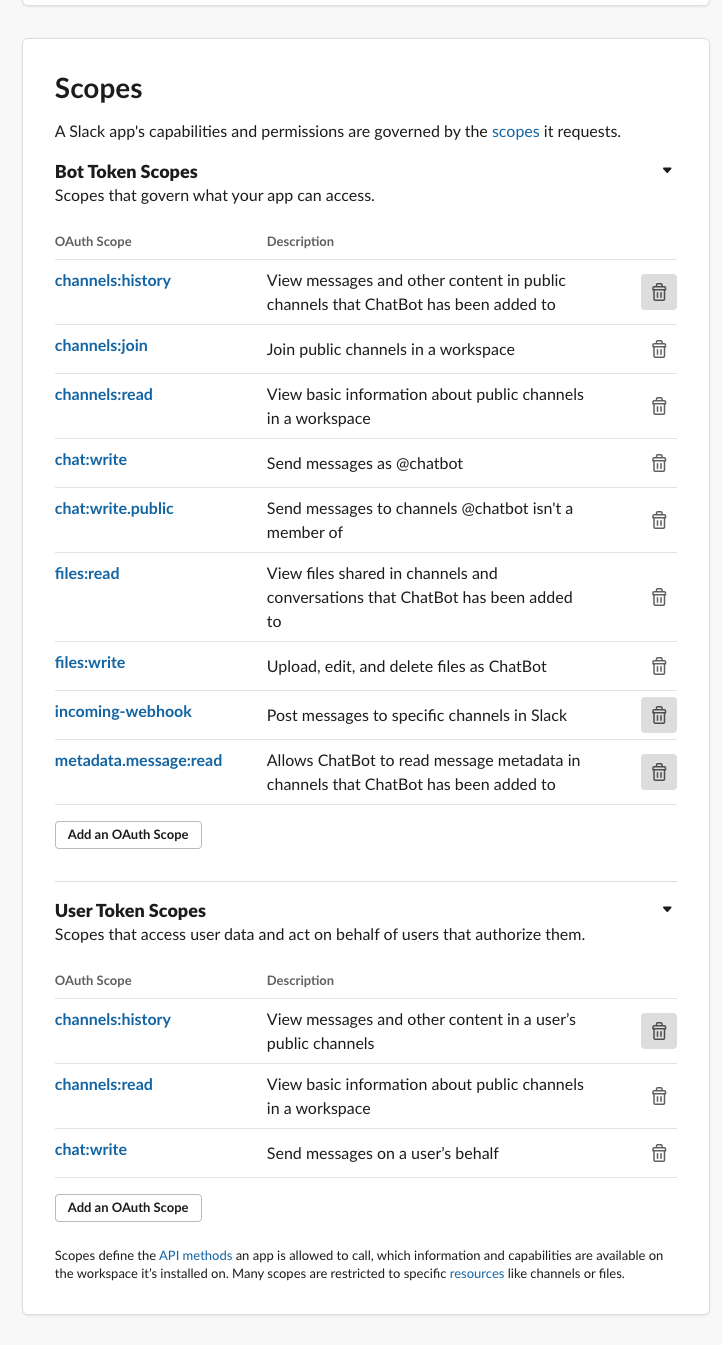Delete the chat:write bot scope
This screenshot has width=722, height=1345.
(659, 463)
